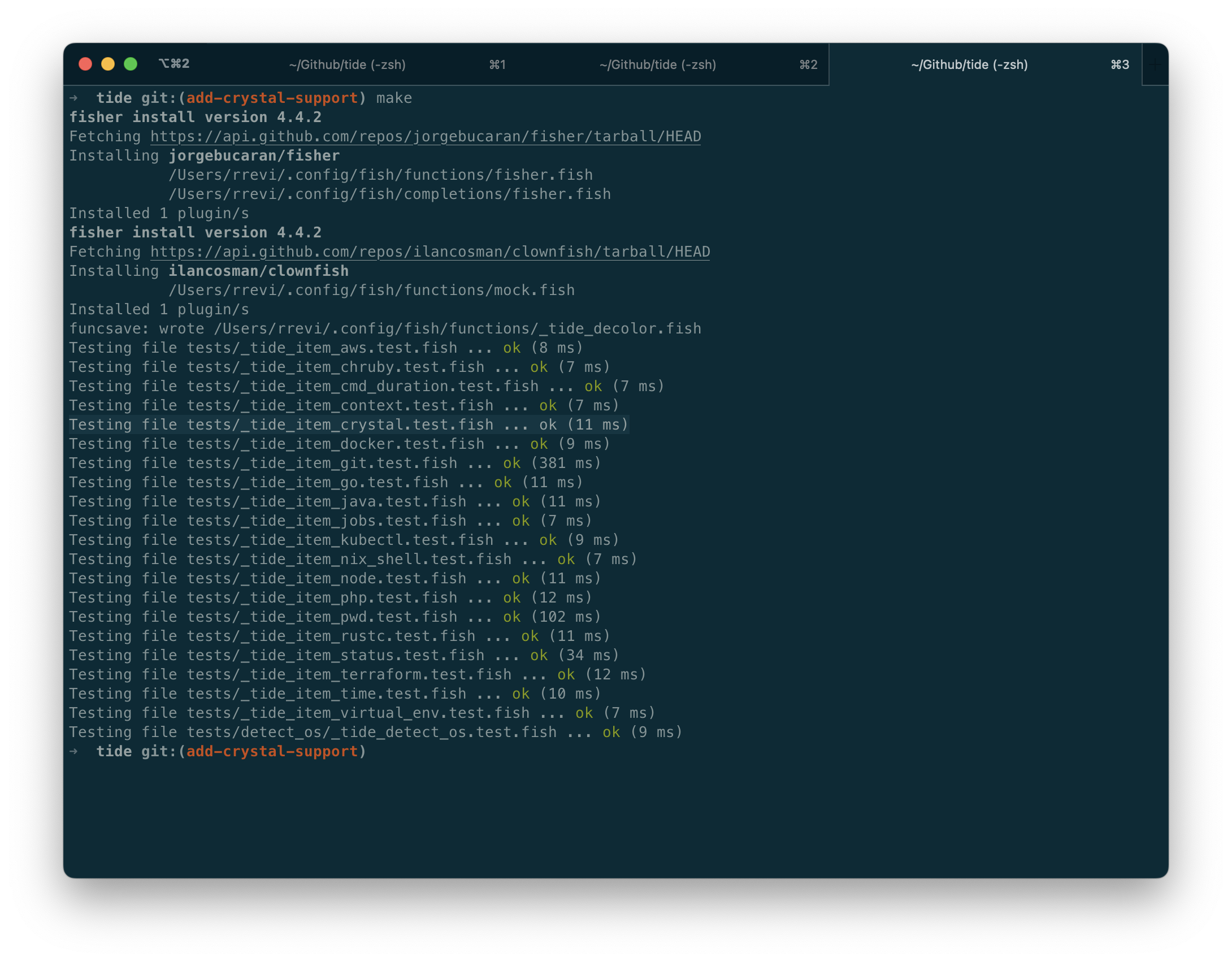Open the jorgebucaran/fisher tarball URL
This screenshot has height=962, width=1232.
tap(425, 137)
